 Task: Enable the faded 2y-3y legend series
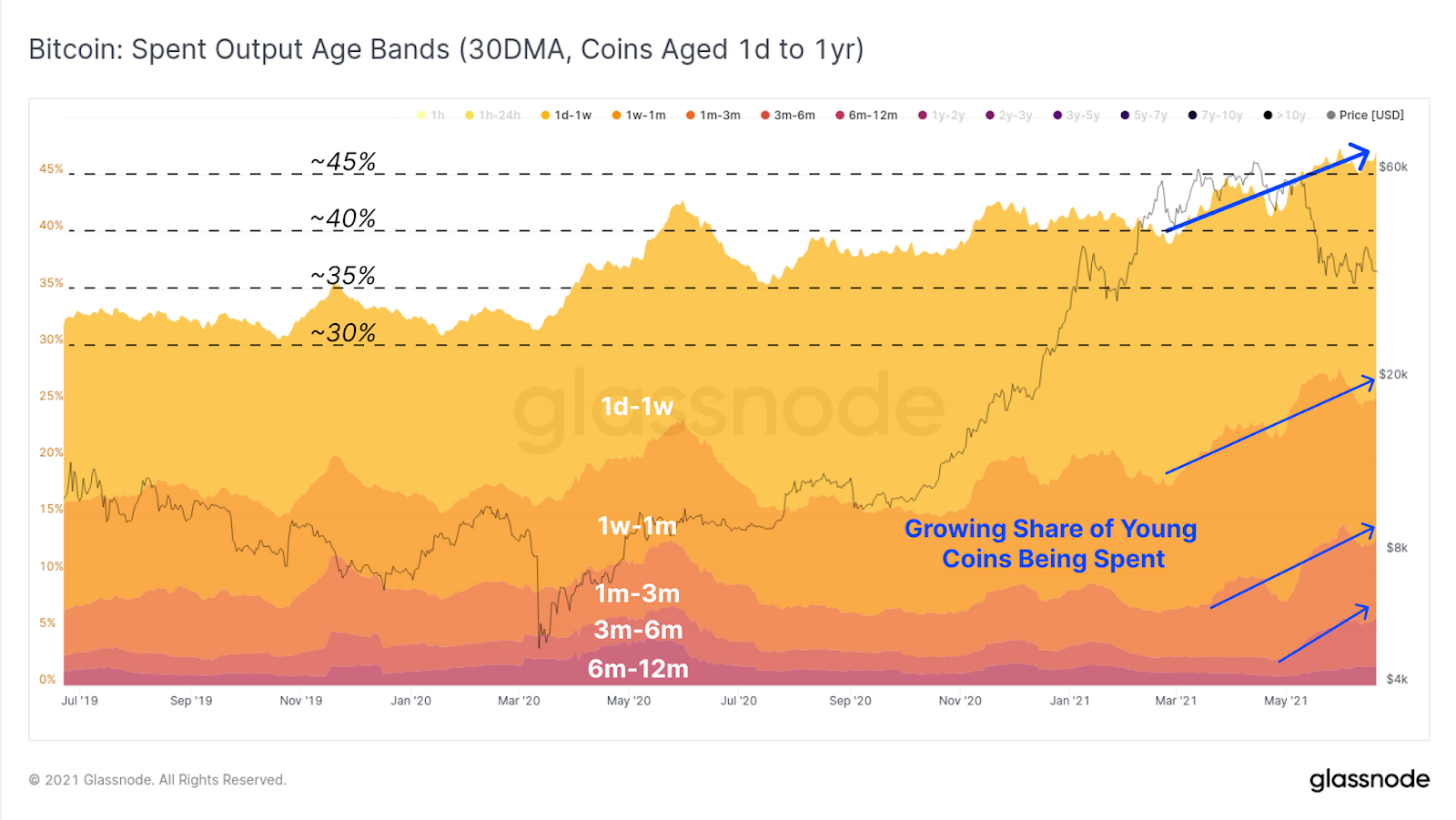[x=1009, y=116]
